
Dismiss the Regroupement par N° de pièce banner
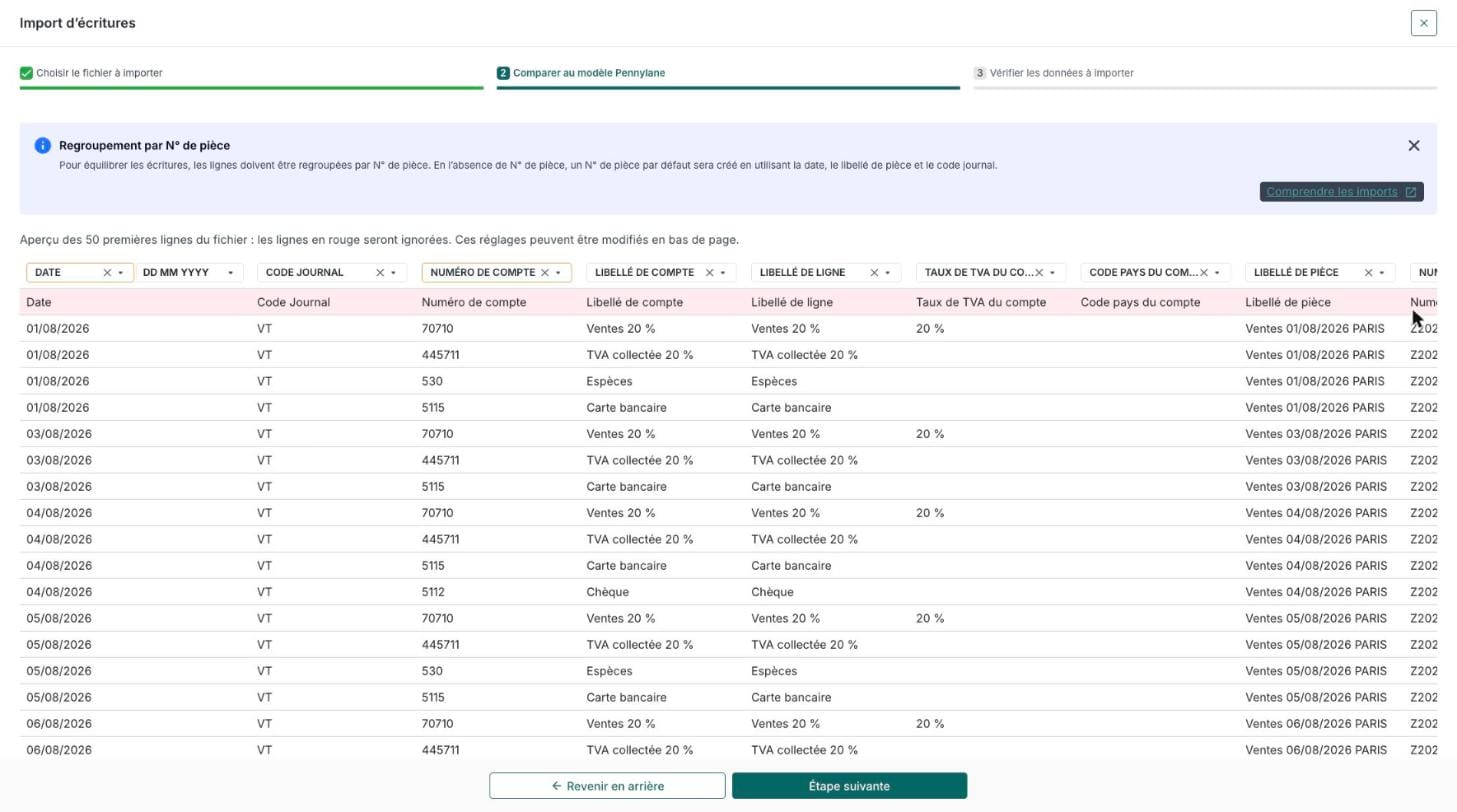(x=1414, y=146)
